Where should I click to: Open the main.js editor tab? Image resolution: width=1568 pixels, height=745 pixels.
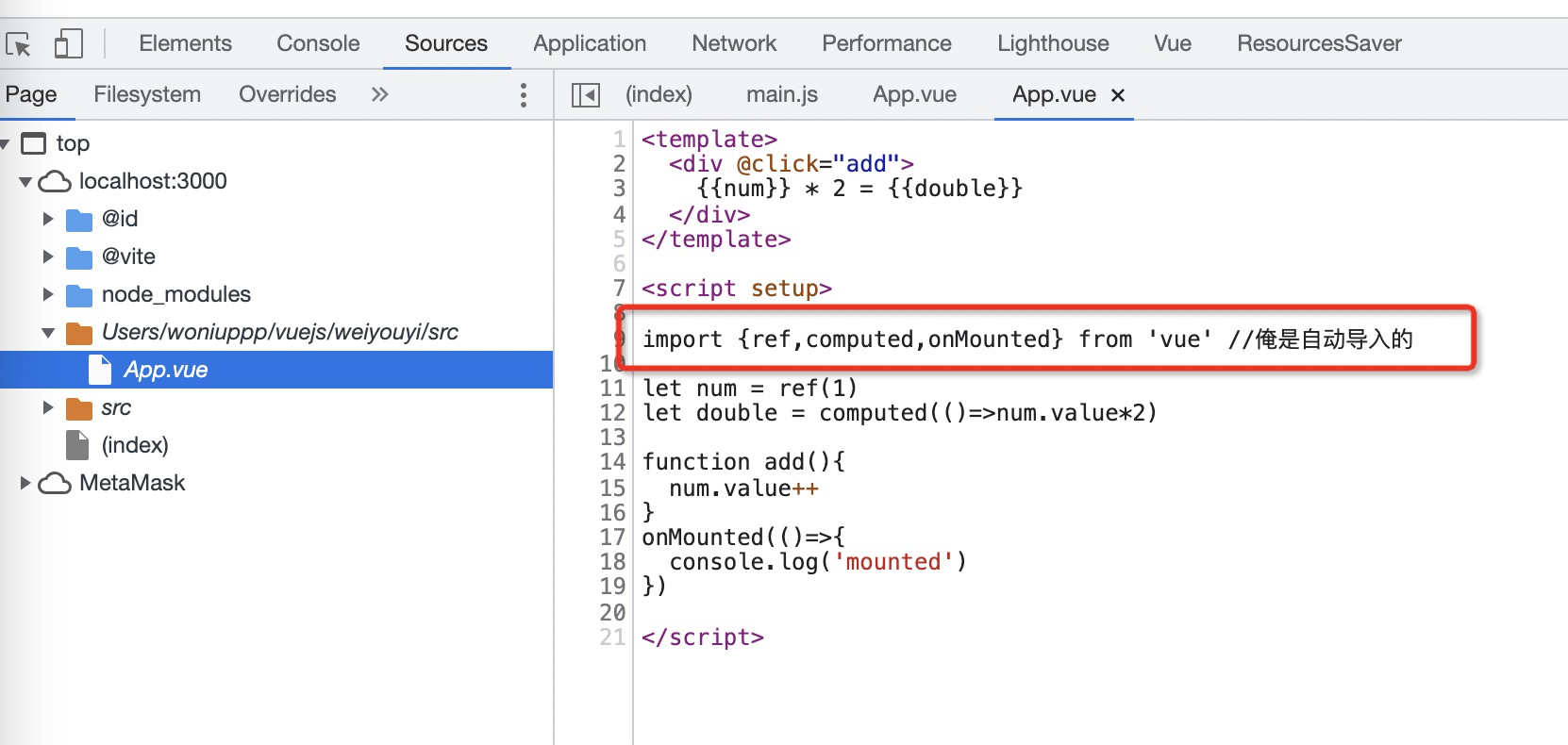781,94
